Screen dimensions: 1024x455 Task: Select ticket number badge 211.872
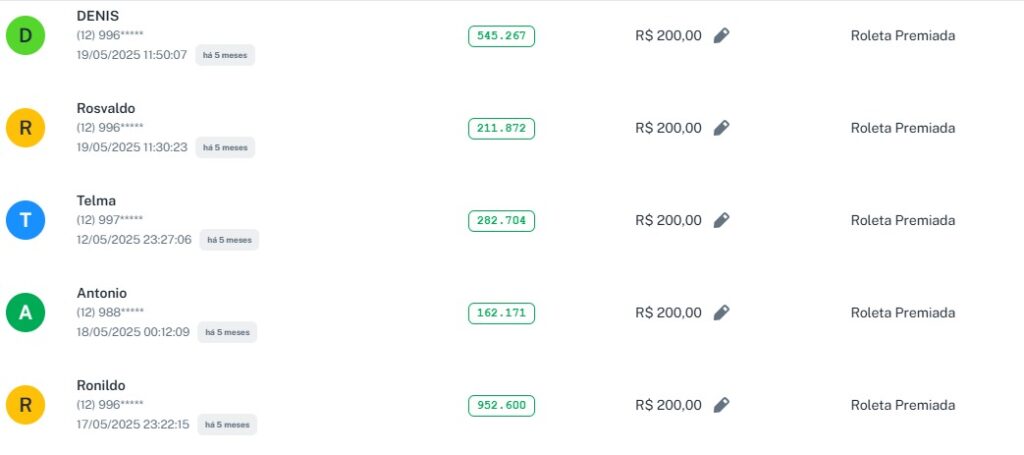tap(501, 128)
